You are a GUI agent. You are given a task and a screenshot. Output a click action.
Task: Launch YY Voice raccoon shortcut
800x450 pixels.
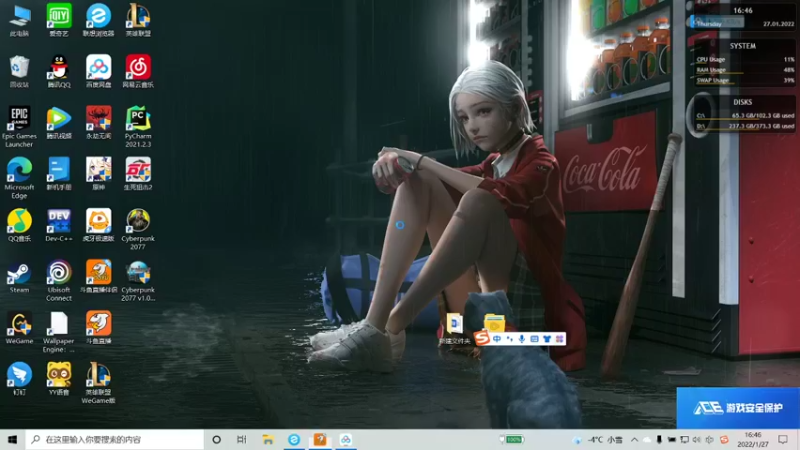(59, 379)
